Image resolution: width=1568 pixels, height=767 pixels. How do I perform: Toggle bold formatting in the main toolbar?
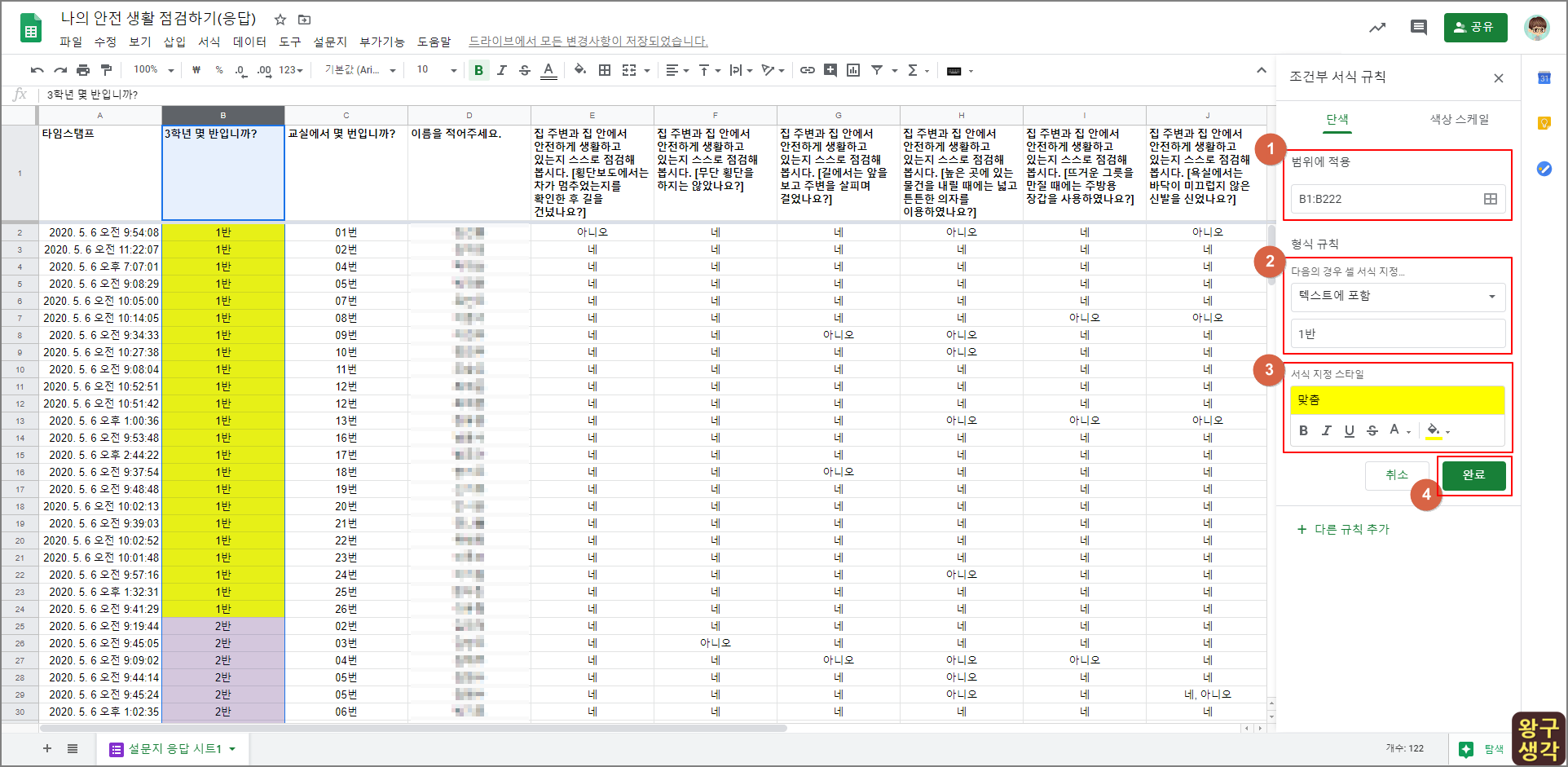coord(478,70)
